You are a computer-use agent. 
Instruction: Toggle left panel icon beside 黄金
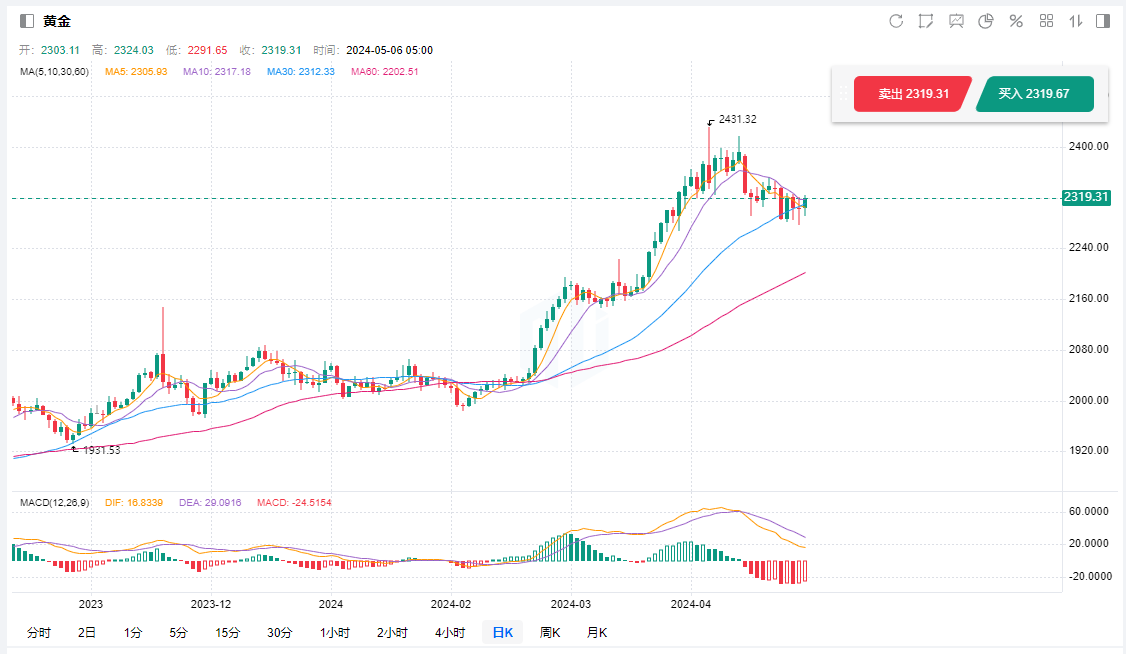[27, 21]
